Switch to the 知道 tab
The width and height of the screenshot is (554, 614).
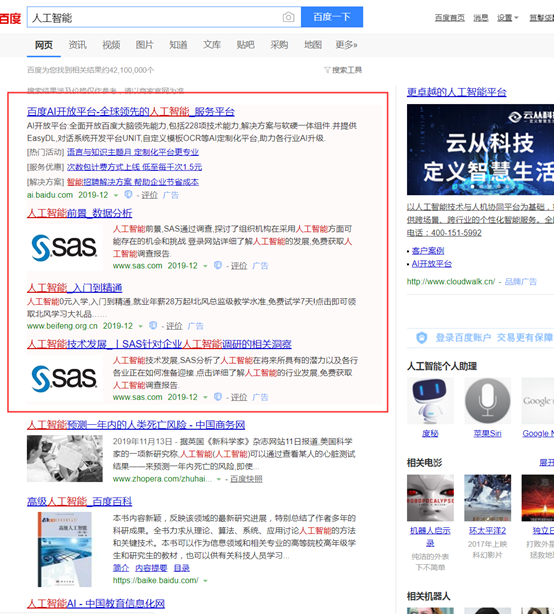pyautogui.click(x=178, y=45)
